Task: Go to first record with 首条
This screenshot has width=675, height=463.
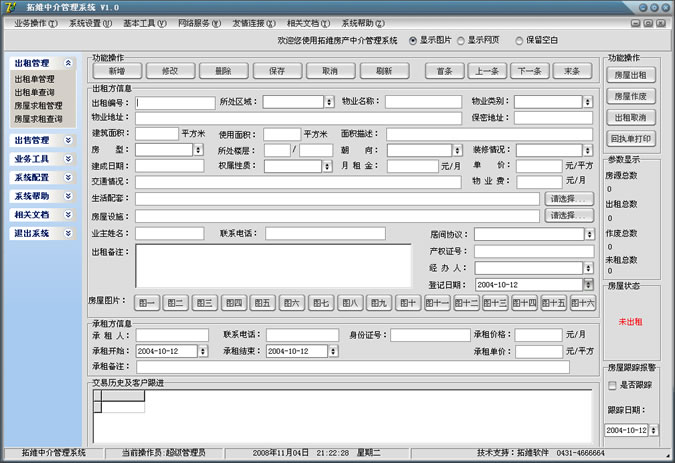Action: [444, 71]
